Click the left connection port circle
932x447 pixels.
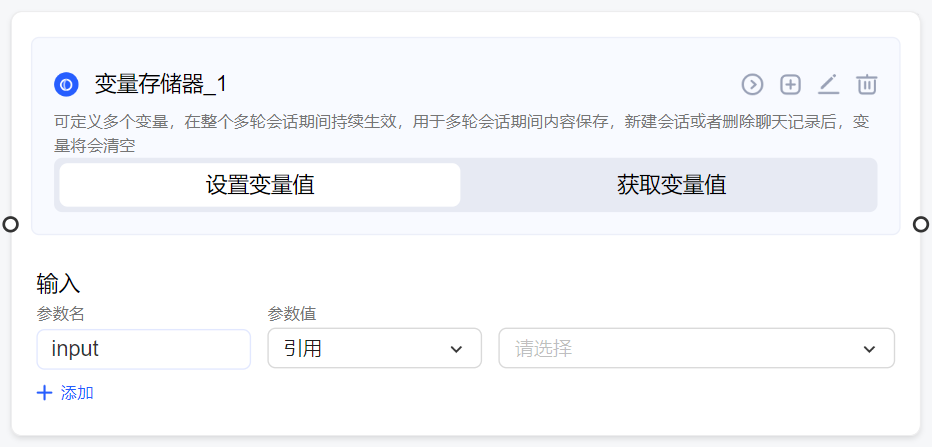pos(11,224)
